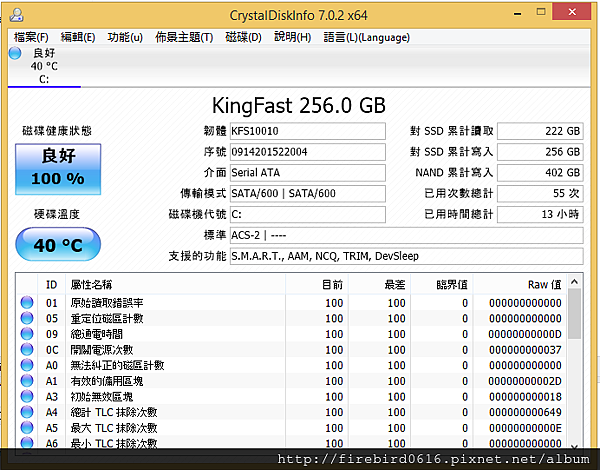Click the transfer mode field SATA/600 | SATA/600
This screenshot has width=600, height=470.
tap(308, 194)
